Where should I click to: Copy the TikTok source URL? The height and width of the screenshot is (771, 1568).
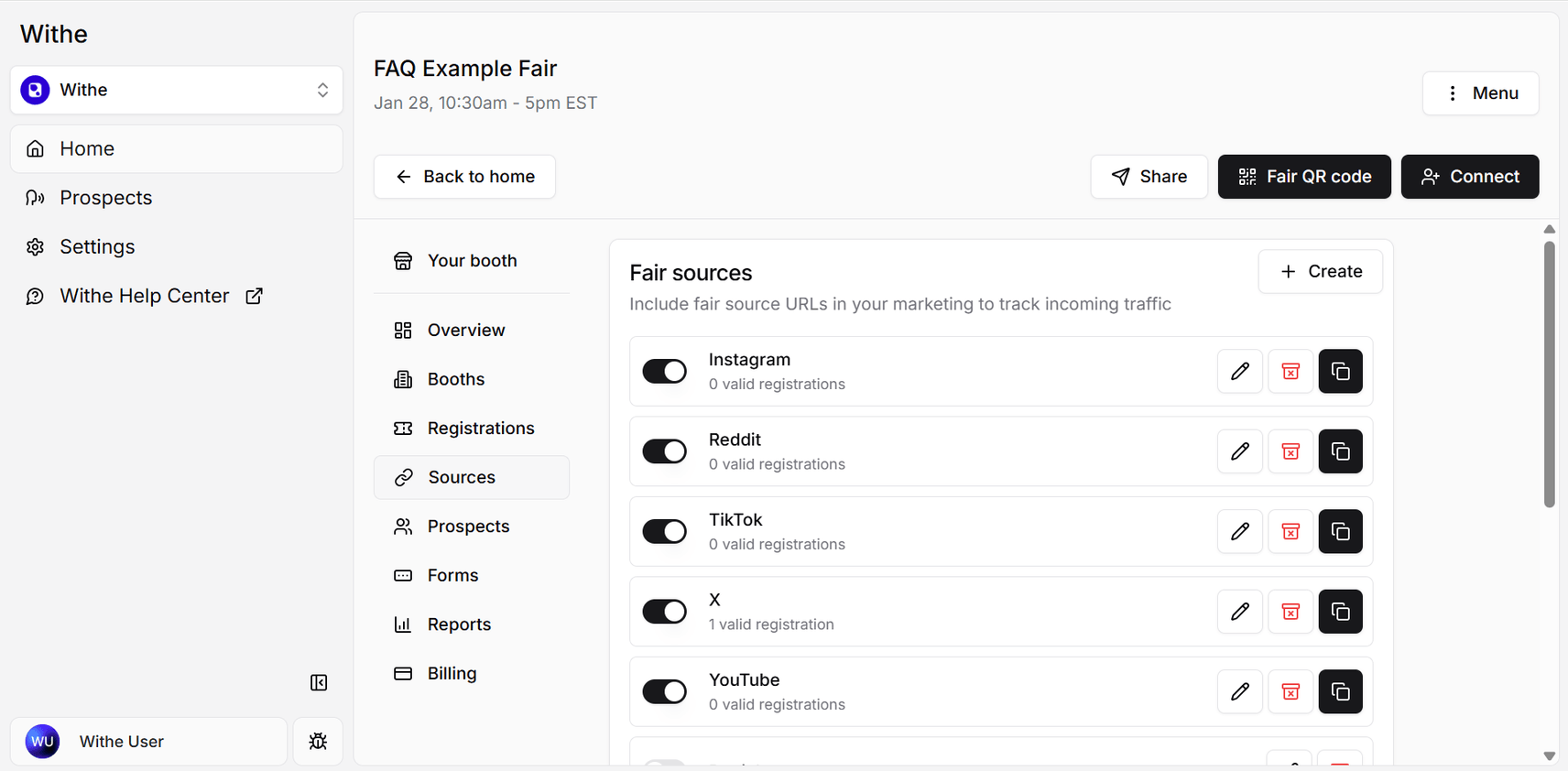(x=1341, y=532)
